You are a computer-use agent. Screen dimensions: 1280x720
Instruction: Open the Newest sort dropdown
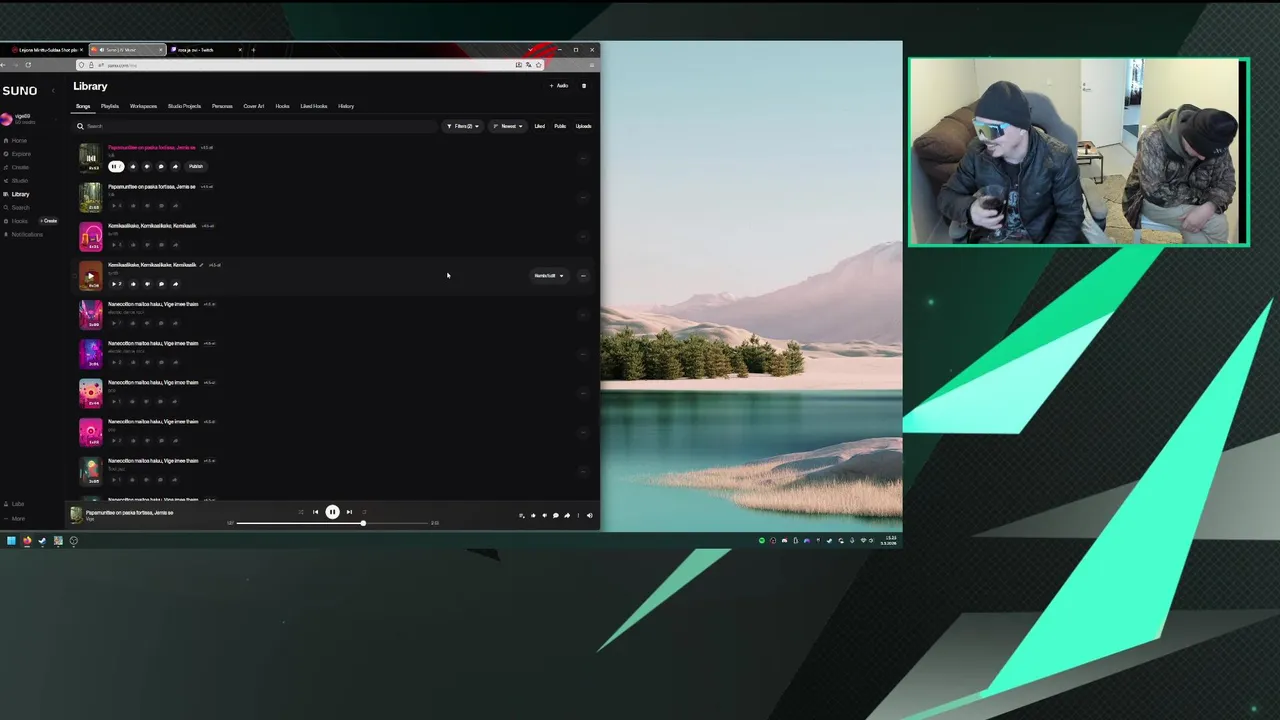508,126
